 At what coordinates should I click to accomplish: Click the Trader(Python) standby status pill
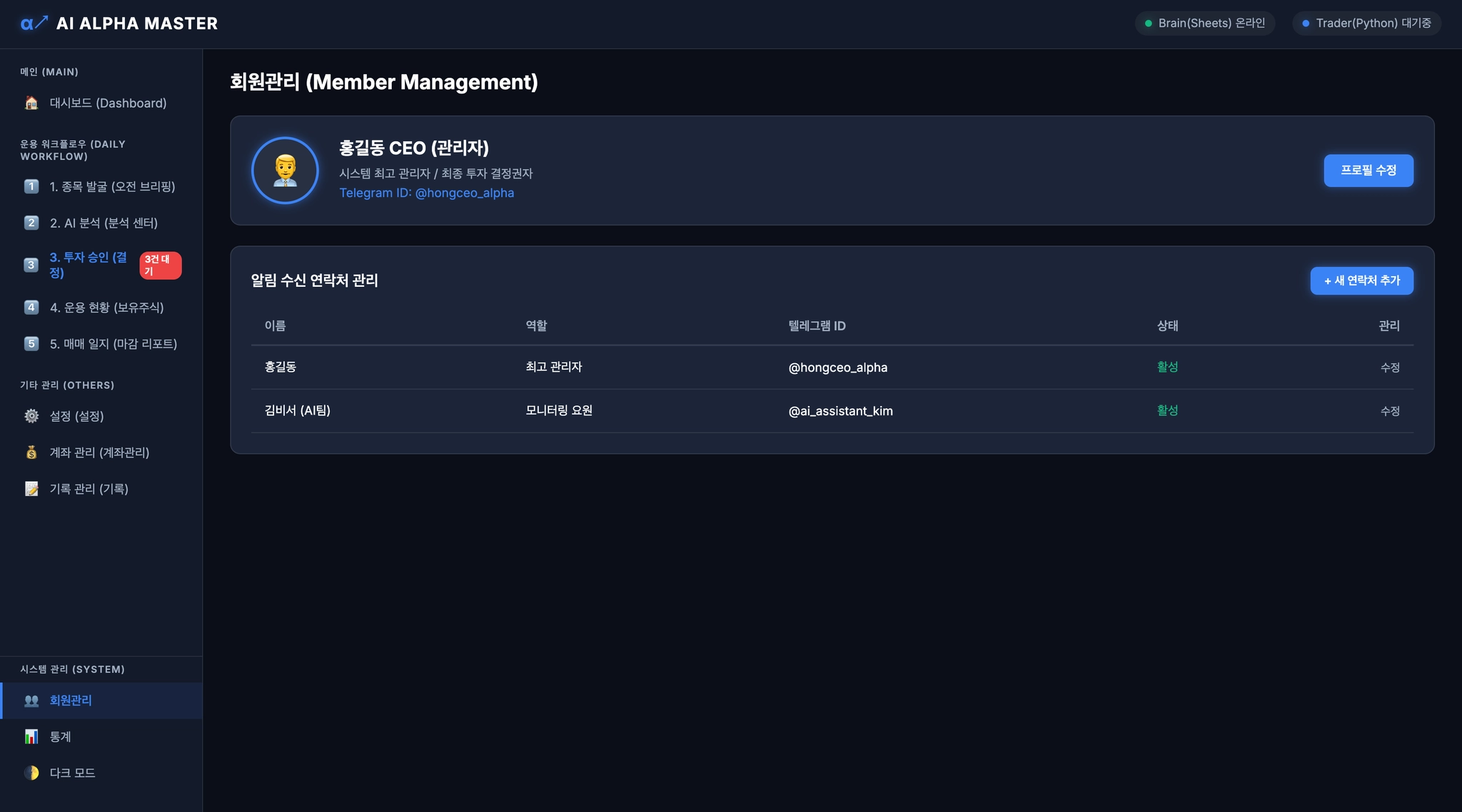(x=1366, y=24)
